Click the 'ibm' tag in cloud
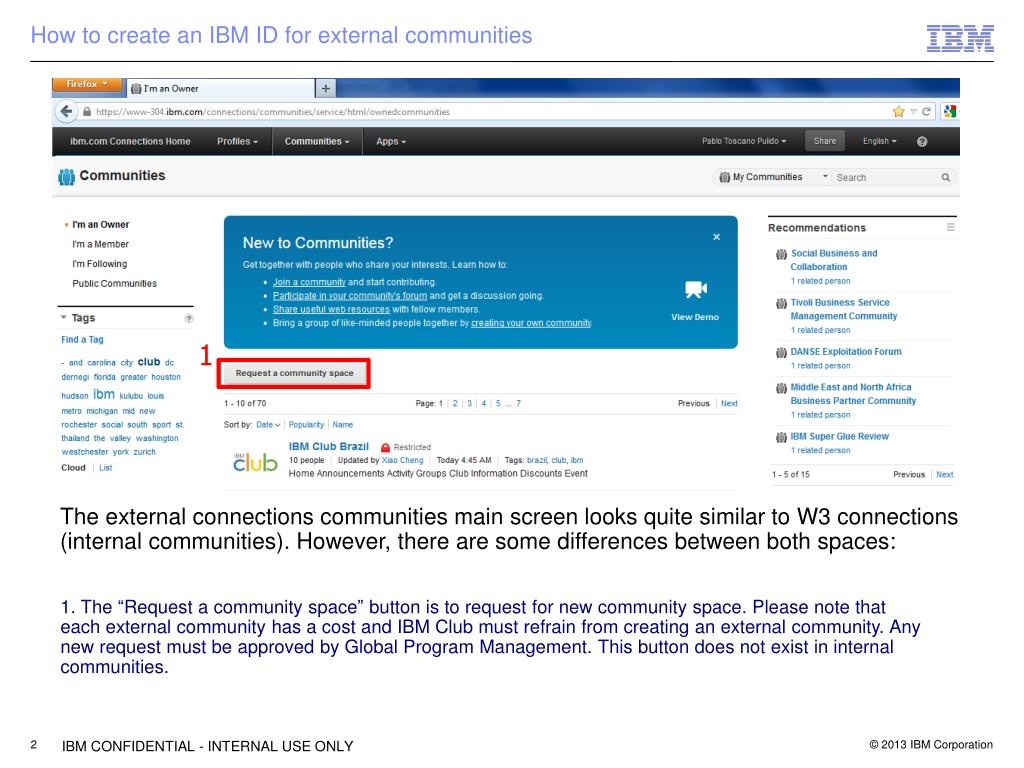Viewport: 1024px width, 768px height. pos(104,394)
